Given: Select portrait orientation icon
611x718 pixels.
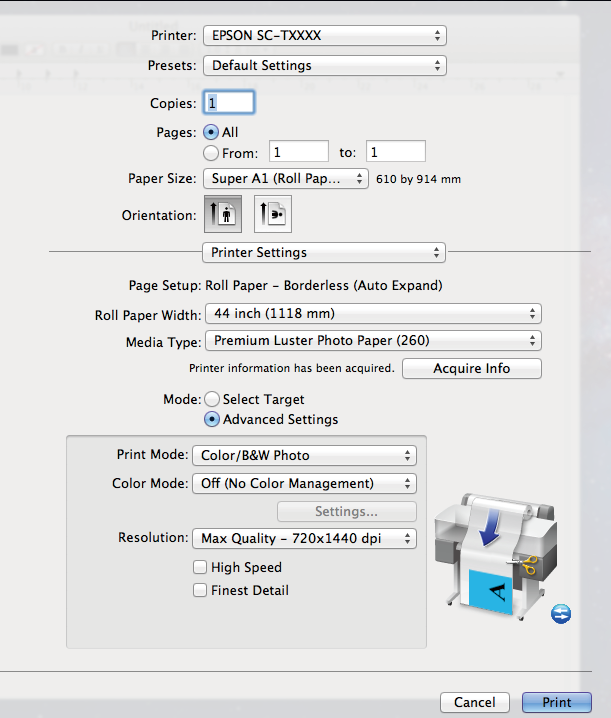Looking at the screenshot, I should [223, 214].
